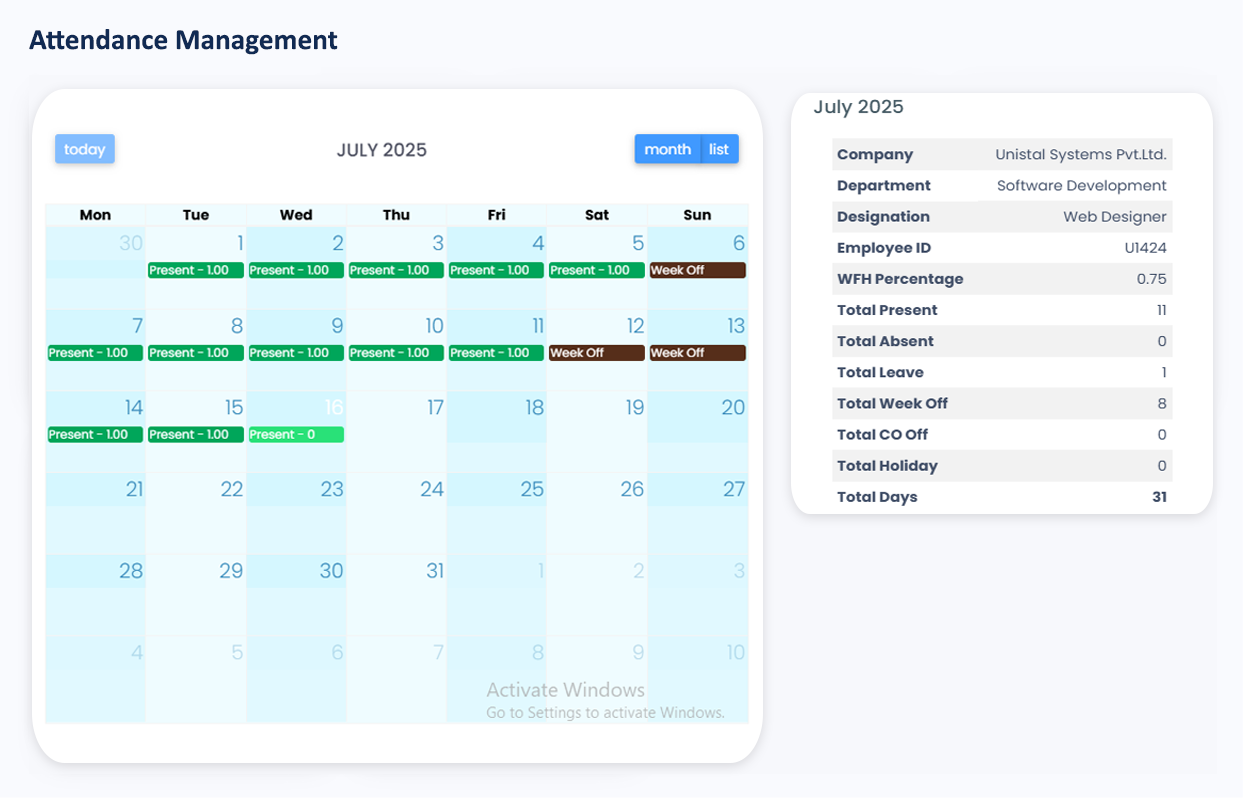The width and height of the screenshot is (1243, 798).
Task: Click the Present - 1.00 event on July 11
Action: click(496, 353)
